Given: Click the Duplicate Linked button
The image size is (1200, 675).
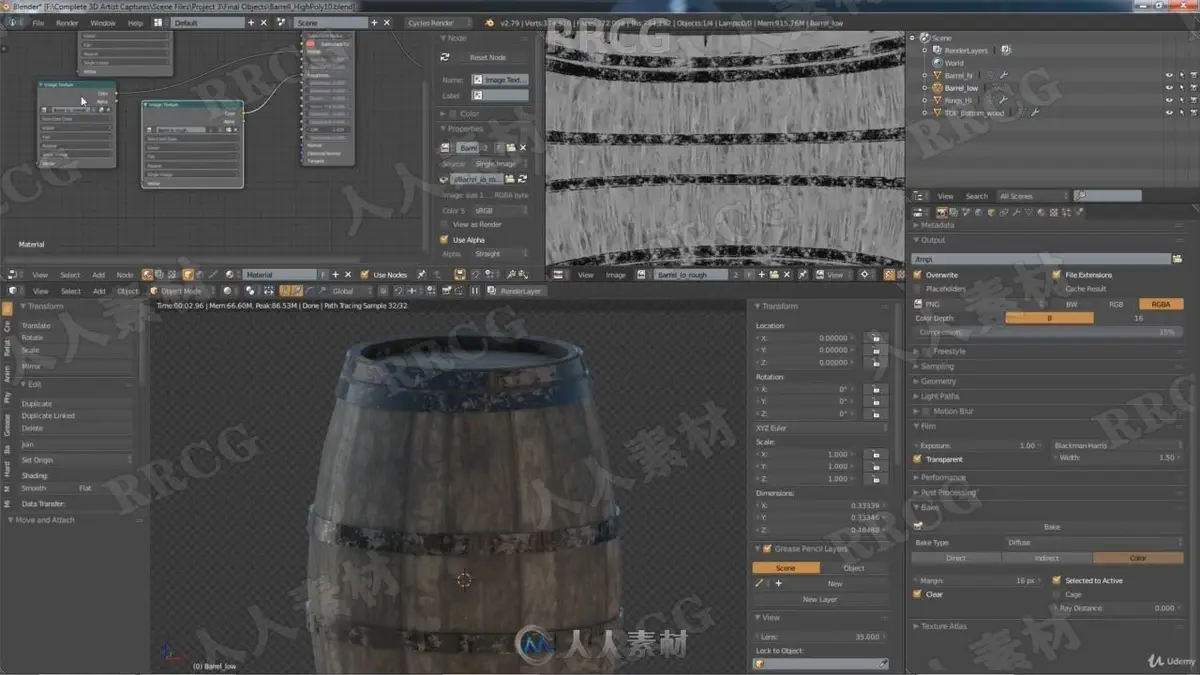Looking at the screenshot, I should (x=77, y=416).
